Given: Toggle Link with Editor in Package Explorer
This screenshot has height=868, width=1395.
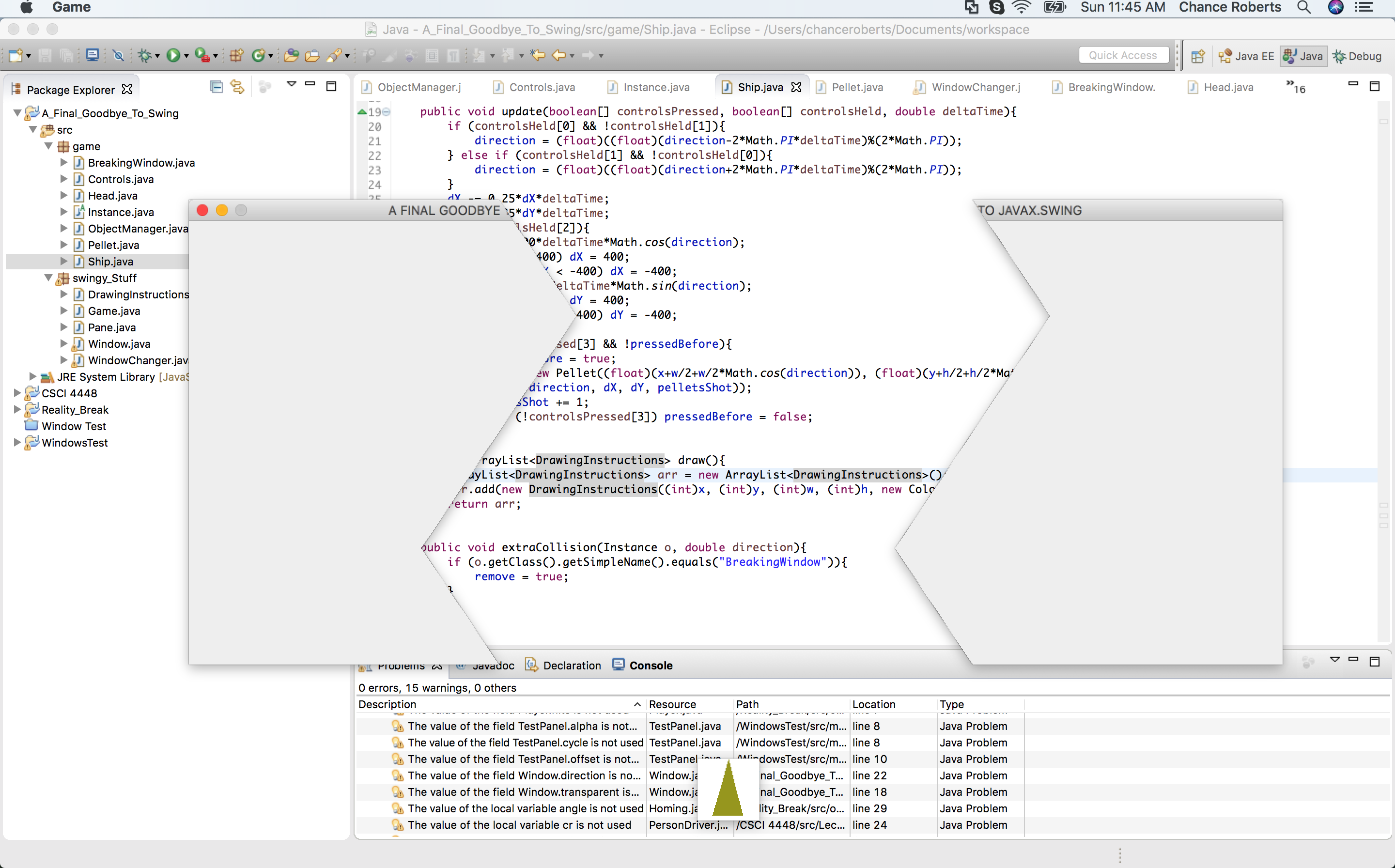Looking at the screenshot, I should click(237, 87).
